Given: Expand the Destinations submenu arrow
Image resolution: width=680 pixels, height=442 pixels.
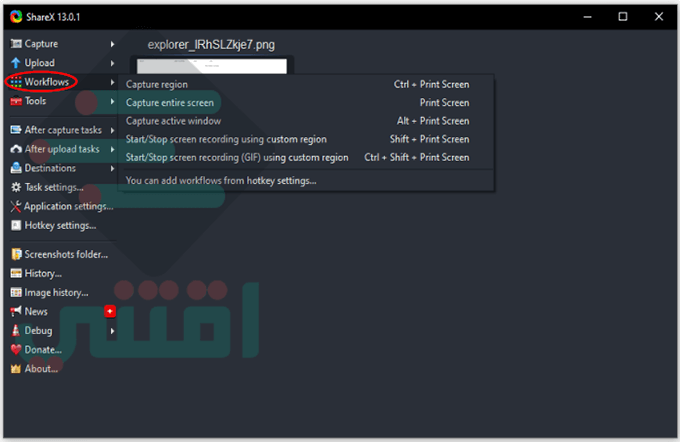Looking at the screenshot, I should pyautogui.click(x=112, y=168).
